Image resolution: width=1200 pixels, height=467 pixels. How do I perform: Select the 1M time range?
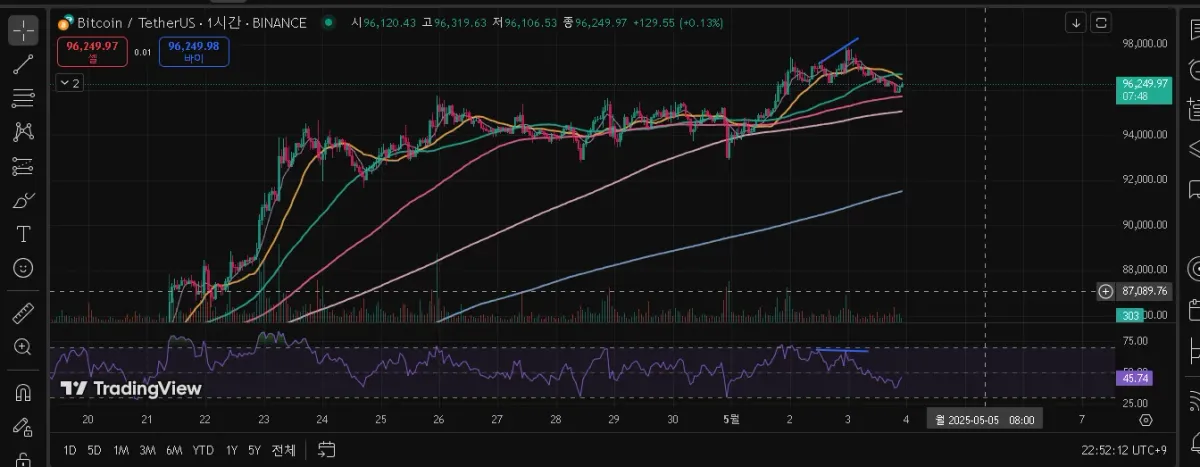[121, 450]
